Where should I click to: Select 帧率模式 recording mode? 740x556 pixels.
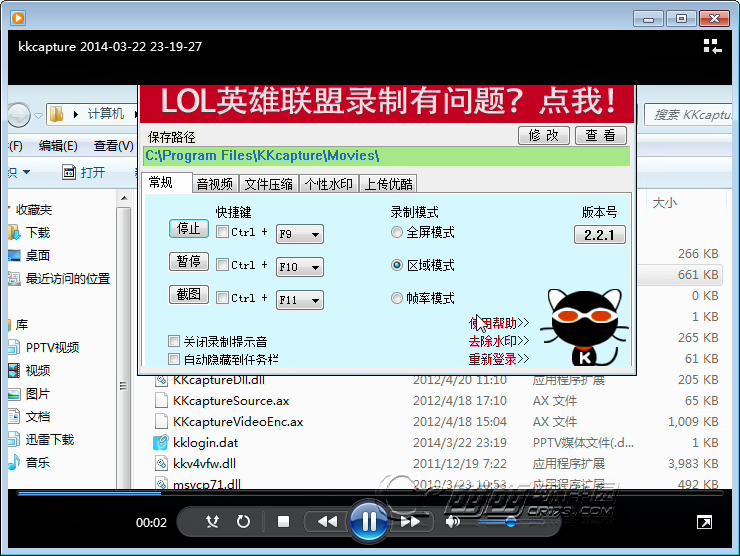point(397,298)
